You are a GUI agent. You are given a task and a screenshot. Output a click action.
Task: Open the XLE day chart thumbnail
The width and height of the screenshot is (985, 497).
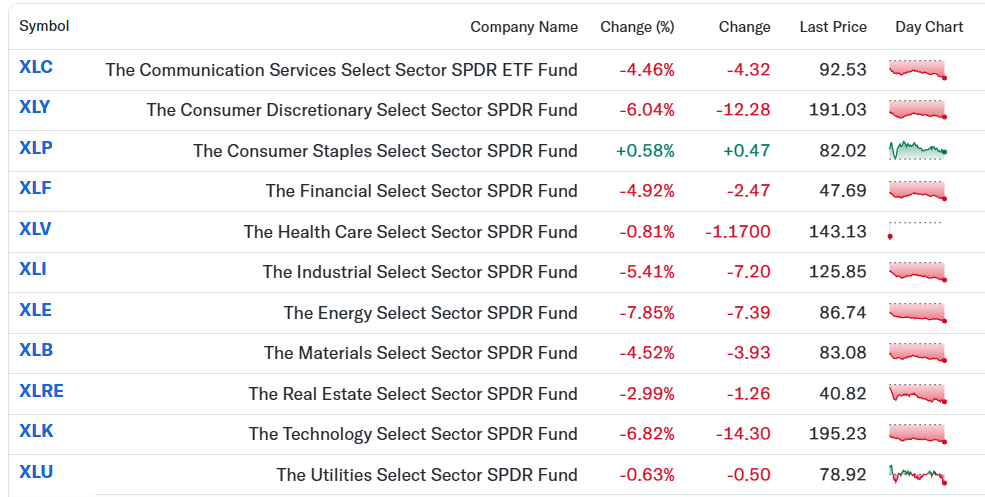918,312
